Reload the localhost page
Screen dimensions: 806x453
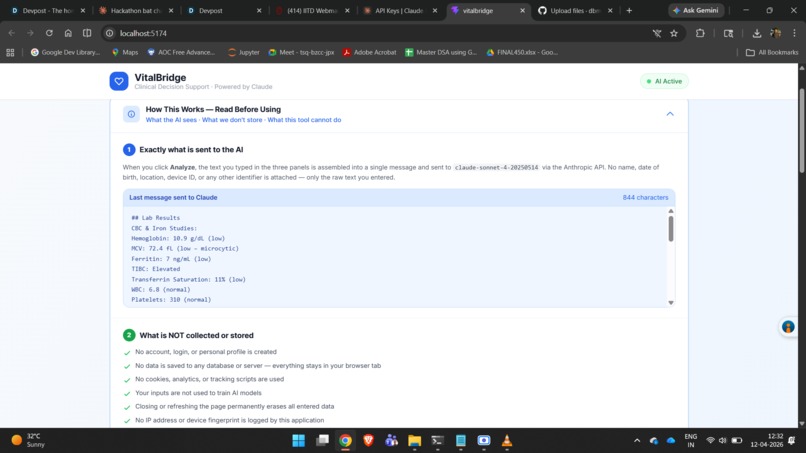pyautogui.click(x=49, y=33)
